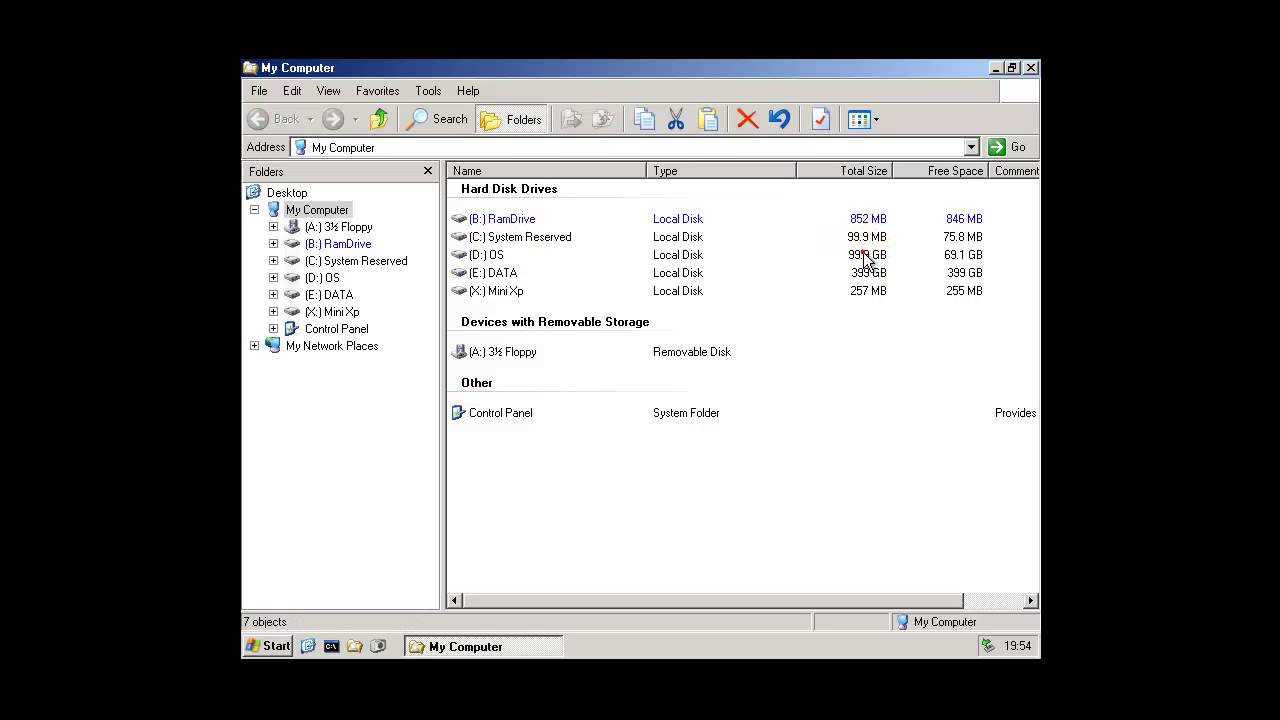
Task: Click in the Address bar field
Action: tap(635, 147)
